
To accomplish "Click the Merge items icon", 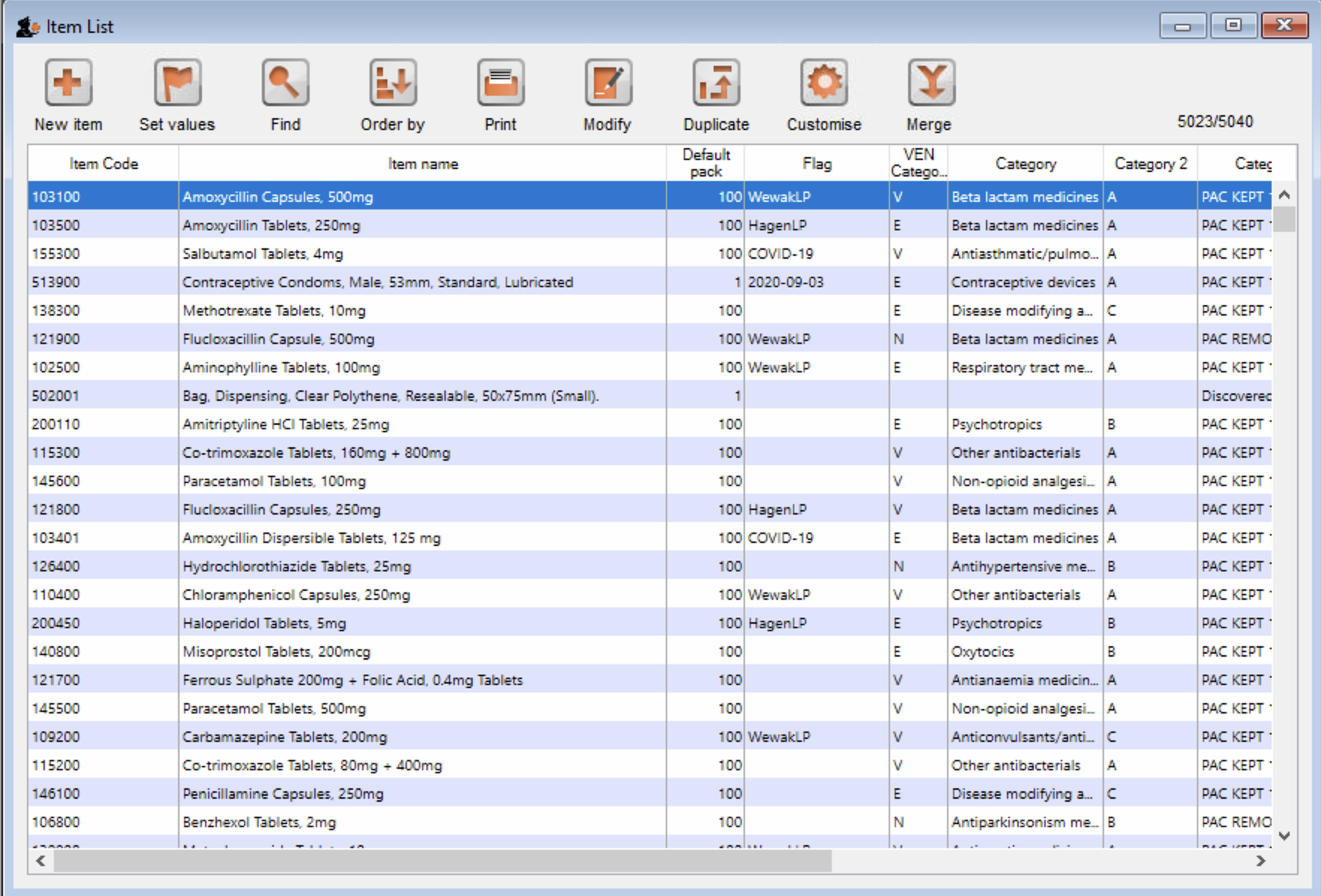I will 930,83.
